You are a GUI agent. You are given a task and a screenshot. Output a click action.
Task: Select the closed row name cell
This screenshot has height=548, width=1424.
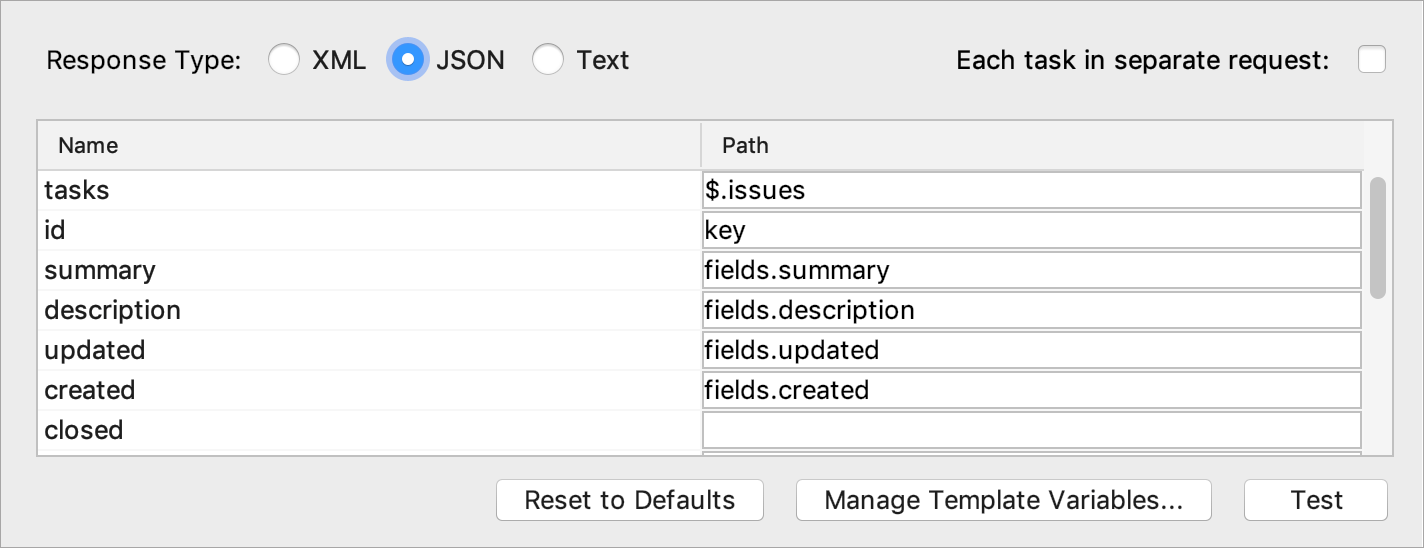pos(369,430)
